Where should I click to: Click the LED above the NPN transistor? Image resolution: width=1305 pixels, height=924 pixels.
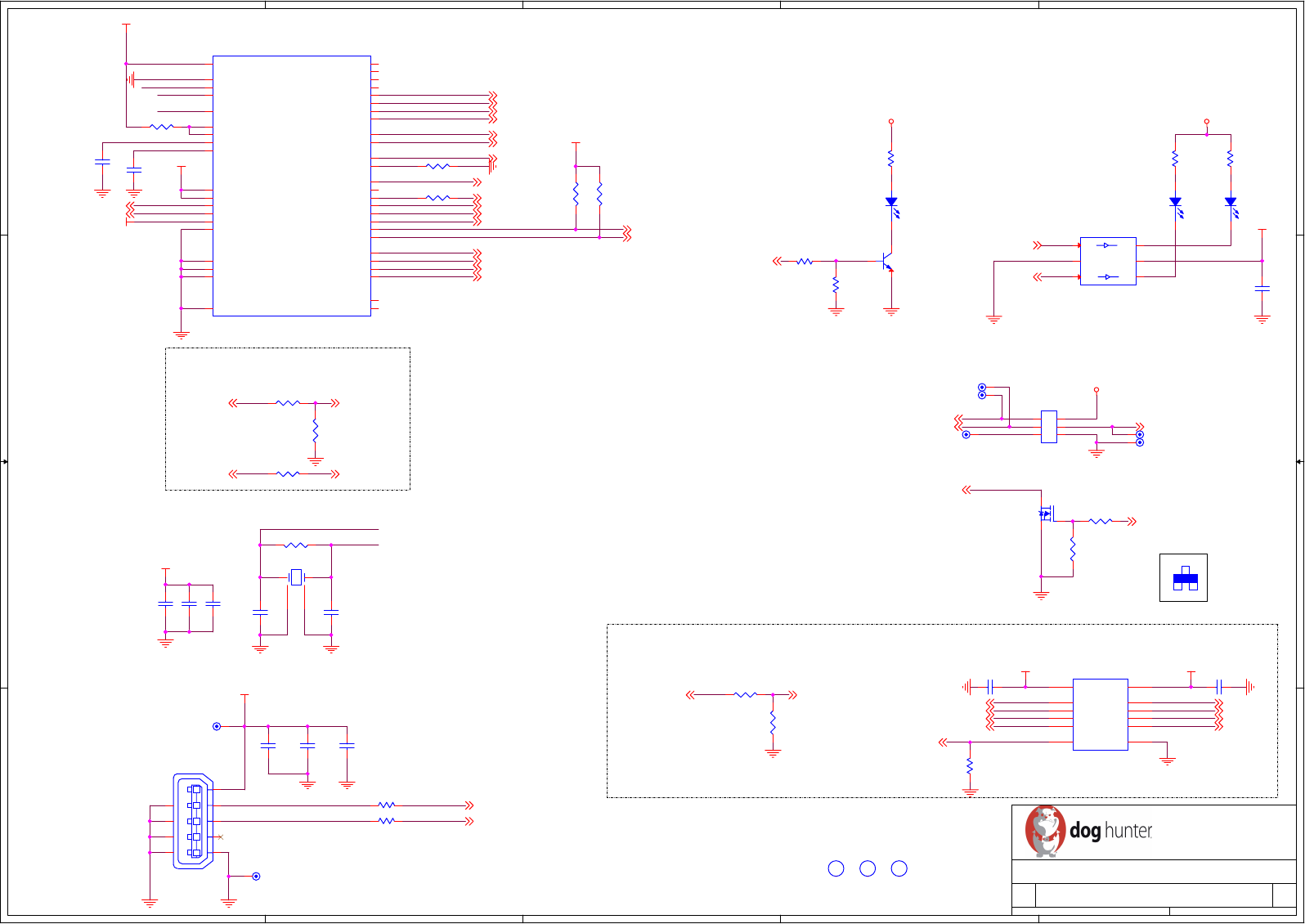click(892, 205)
